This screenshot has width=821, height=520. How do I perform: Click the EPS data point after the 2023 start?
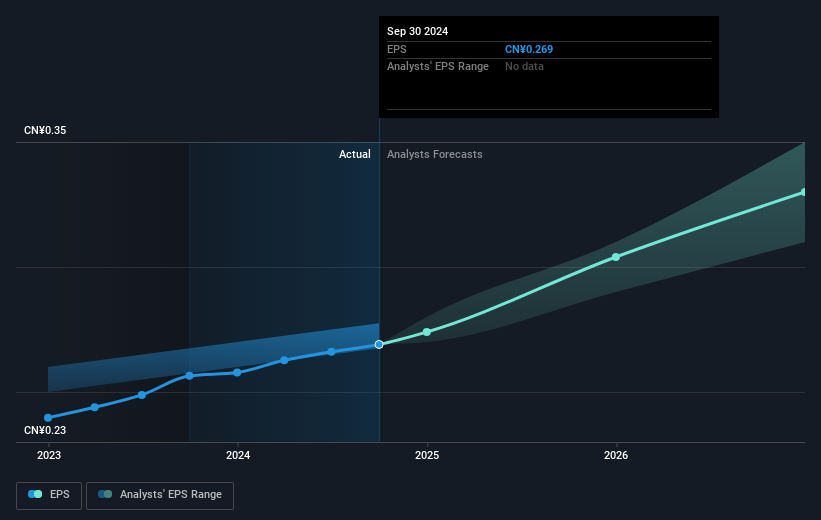click(x=95, y=407)
